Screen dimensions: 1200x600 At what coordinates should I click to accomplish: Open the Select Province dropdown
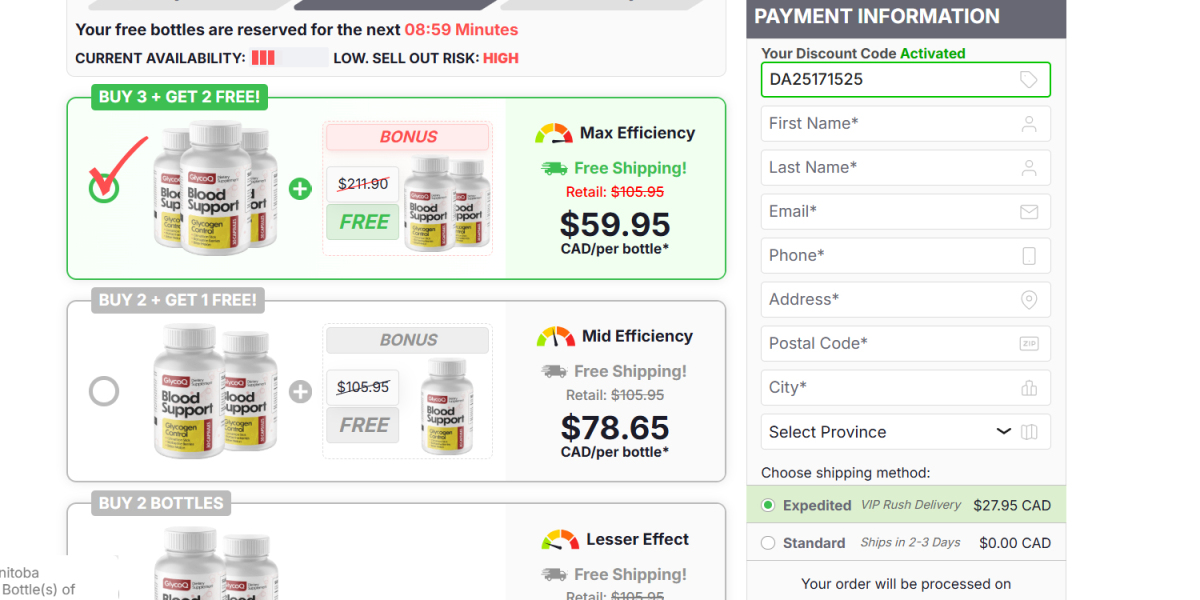[x=906, y=432]
